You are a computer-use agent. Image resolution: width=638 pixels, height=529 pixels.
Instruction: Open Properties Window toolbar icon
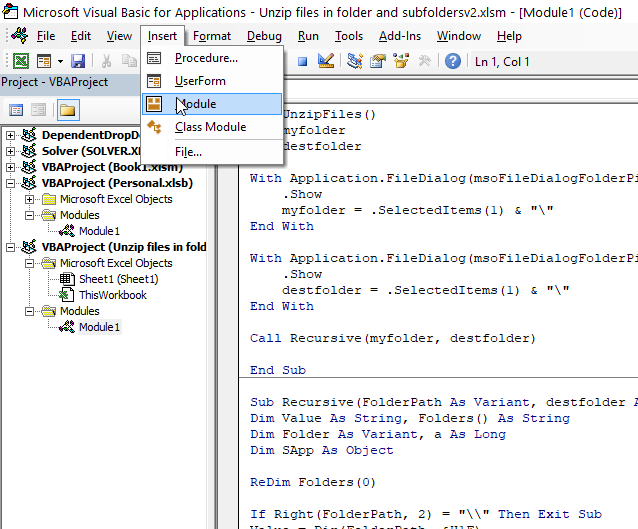(x=378, y=61)
